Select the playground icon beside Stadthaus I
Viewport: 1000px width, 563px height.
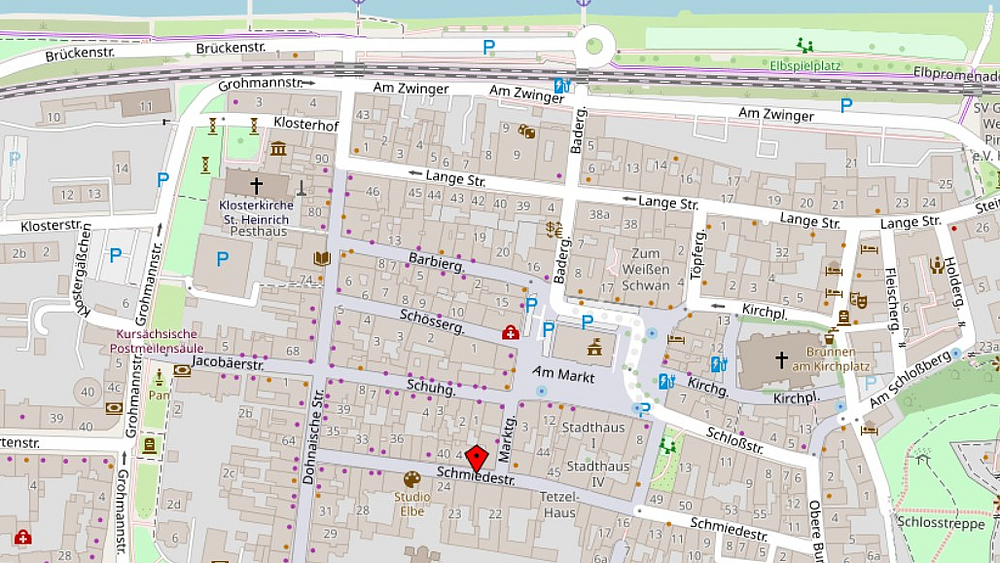[667, 445]
